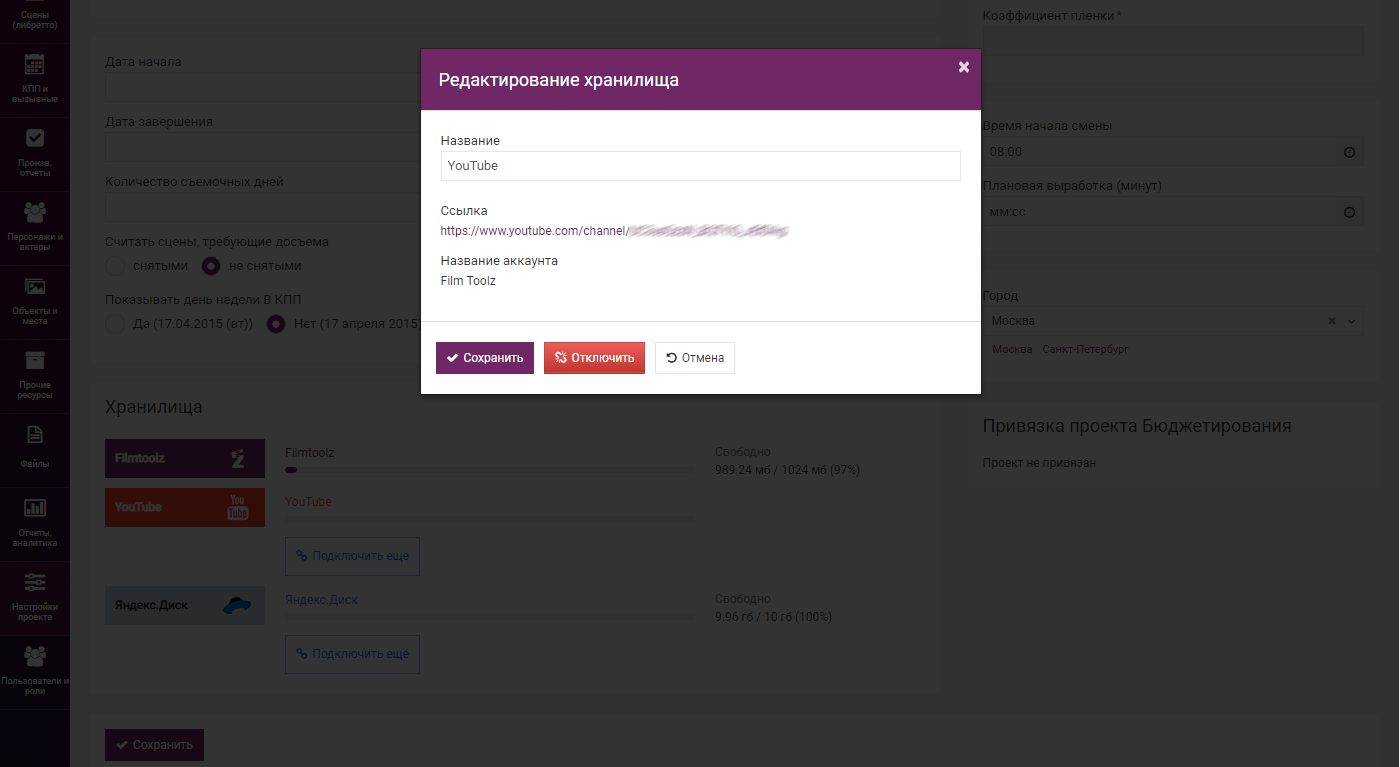This screenshot has height=767, width=1400.
Task: Click Подключить еще under Яндекс.Диск
Action: point(352,654)
